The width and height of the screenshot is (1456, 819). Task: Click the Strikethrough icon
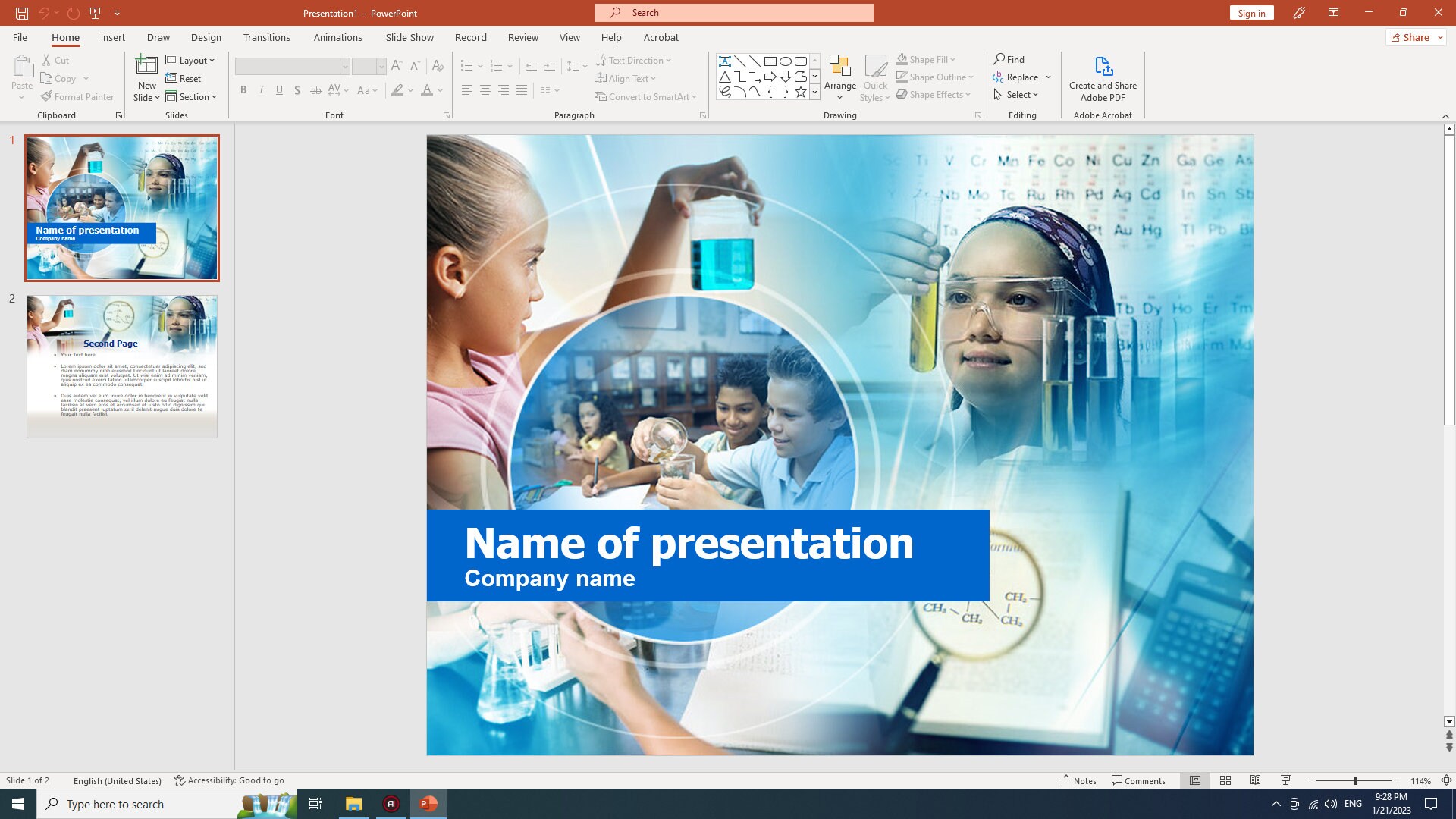pyautogui.click(x=316, y=90)
